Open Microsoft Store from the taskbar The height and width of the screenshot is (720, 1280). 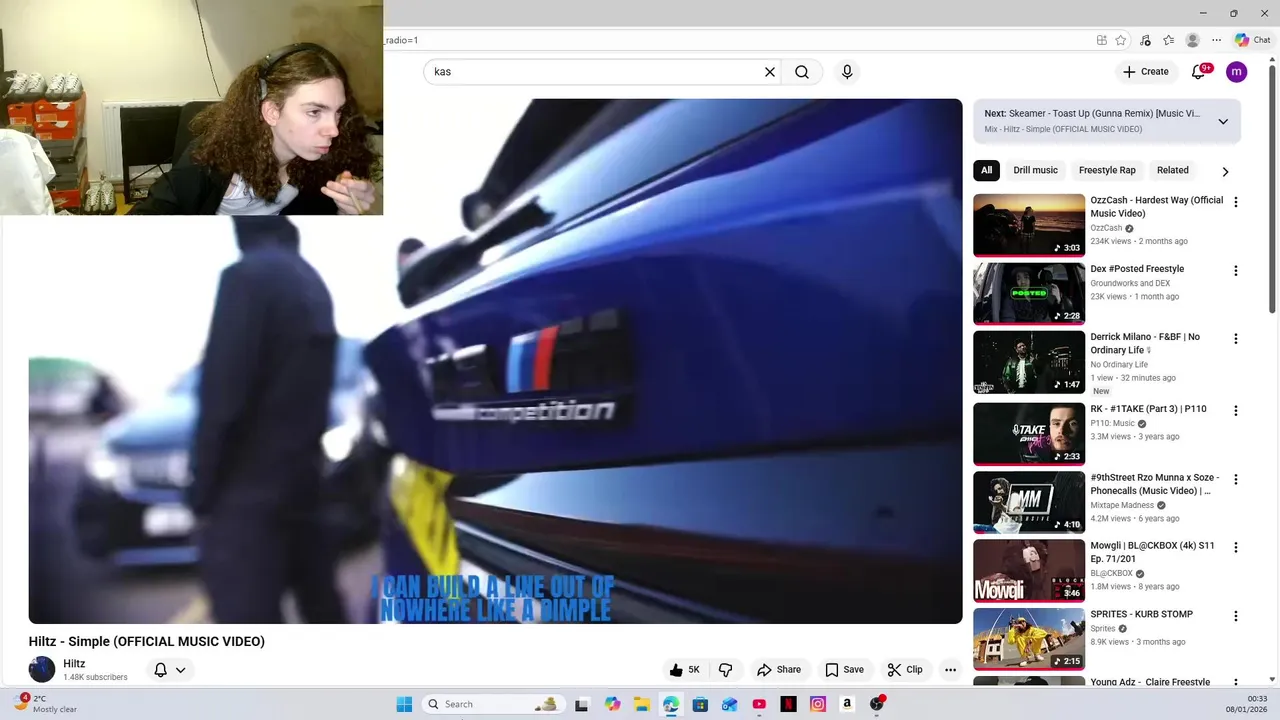tap(700, 704)
